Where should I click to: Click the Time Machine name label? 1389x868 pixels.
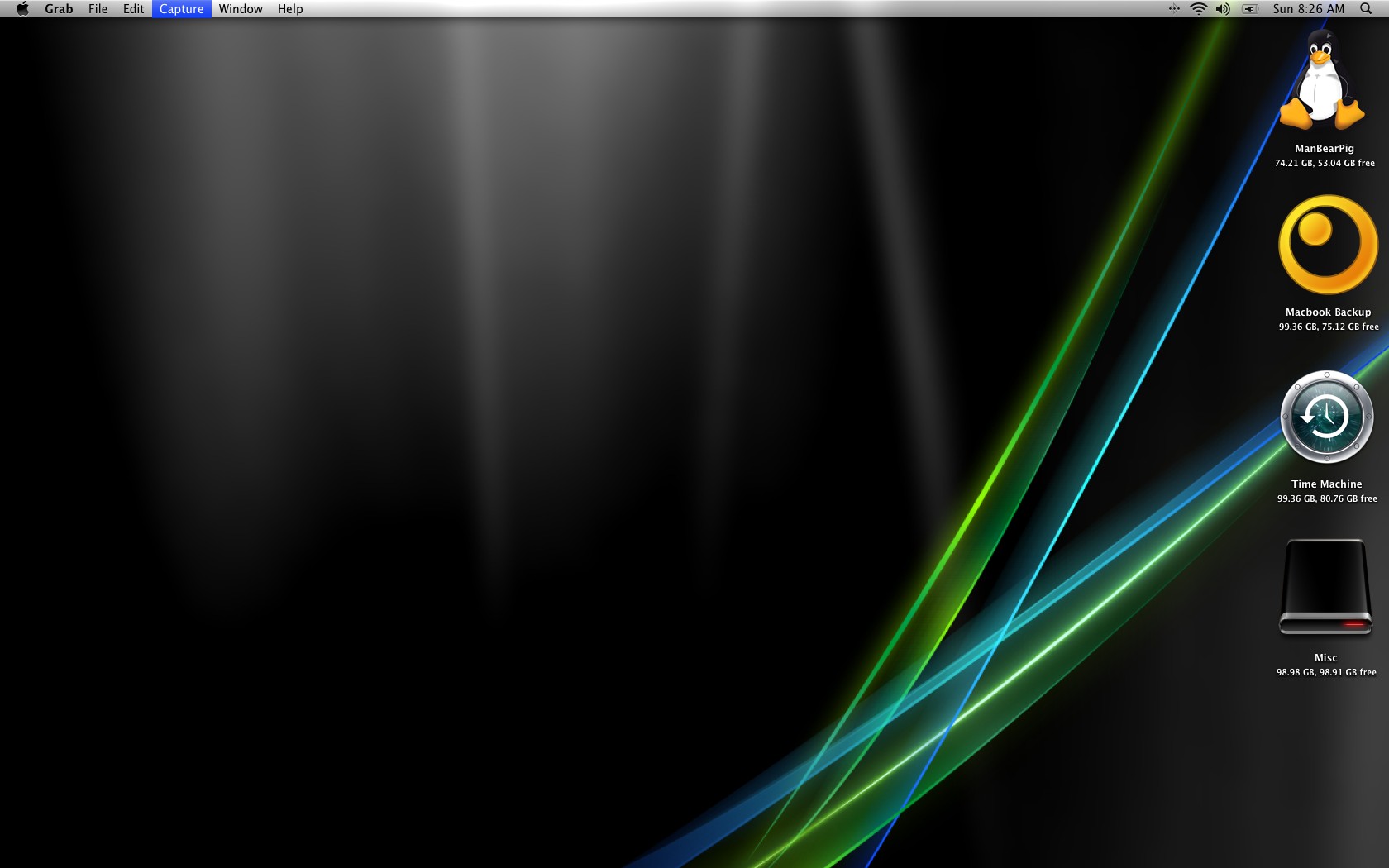coord(1327,484)
